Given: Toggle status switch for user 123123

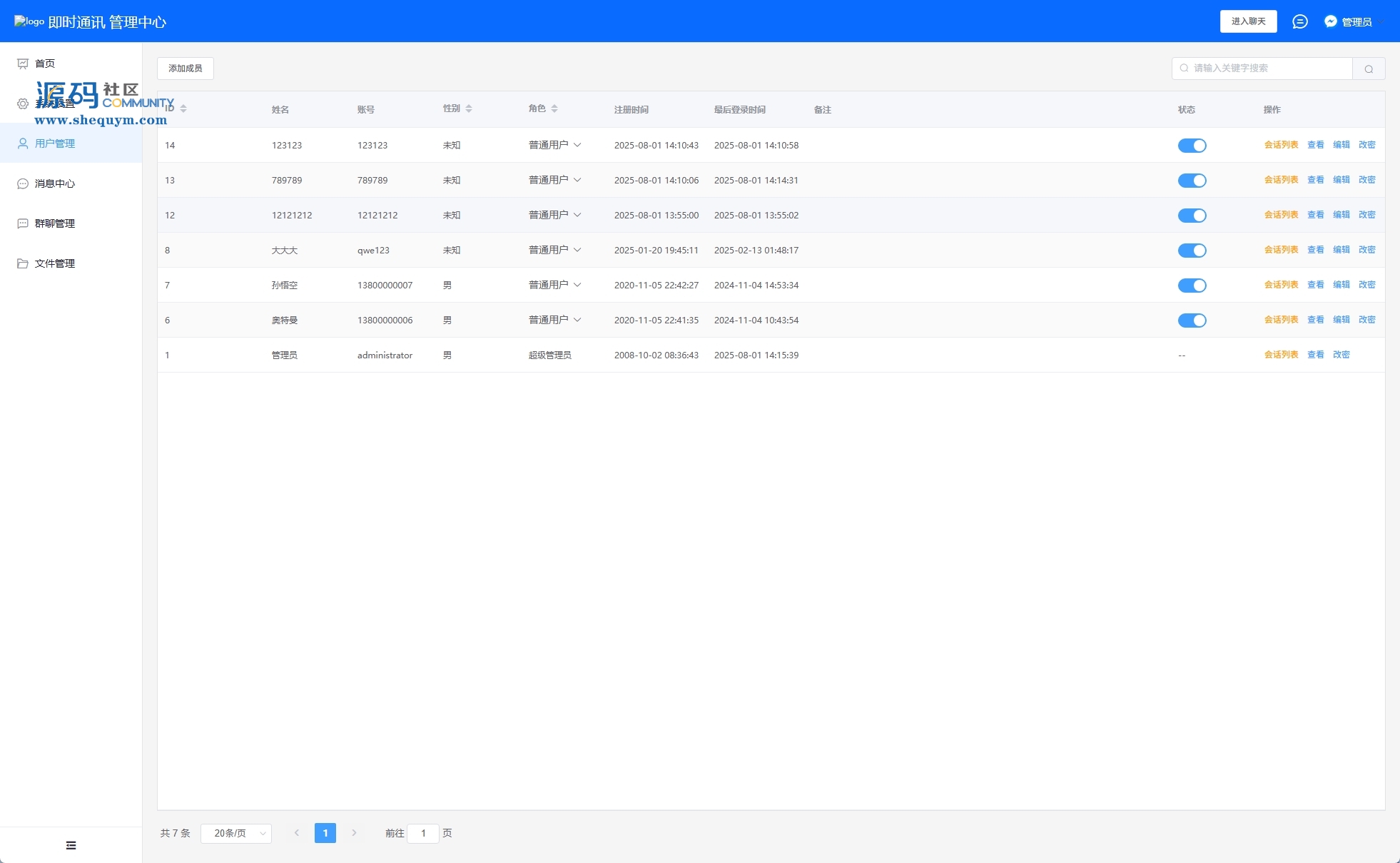Looking at the screenshot, I should [1192, 146].
